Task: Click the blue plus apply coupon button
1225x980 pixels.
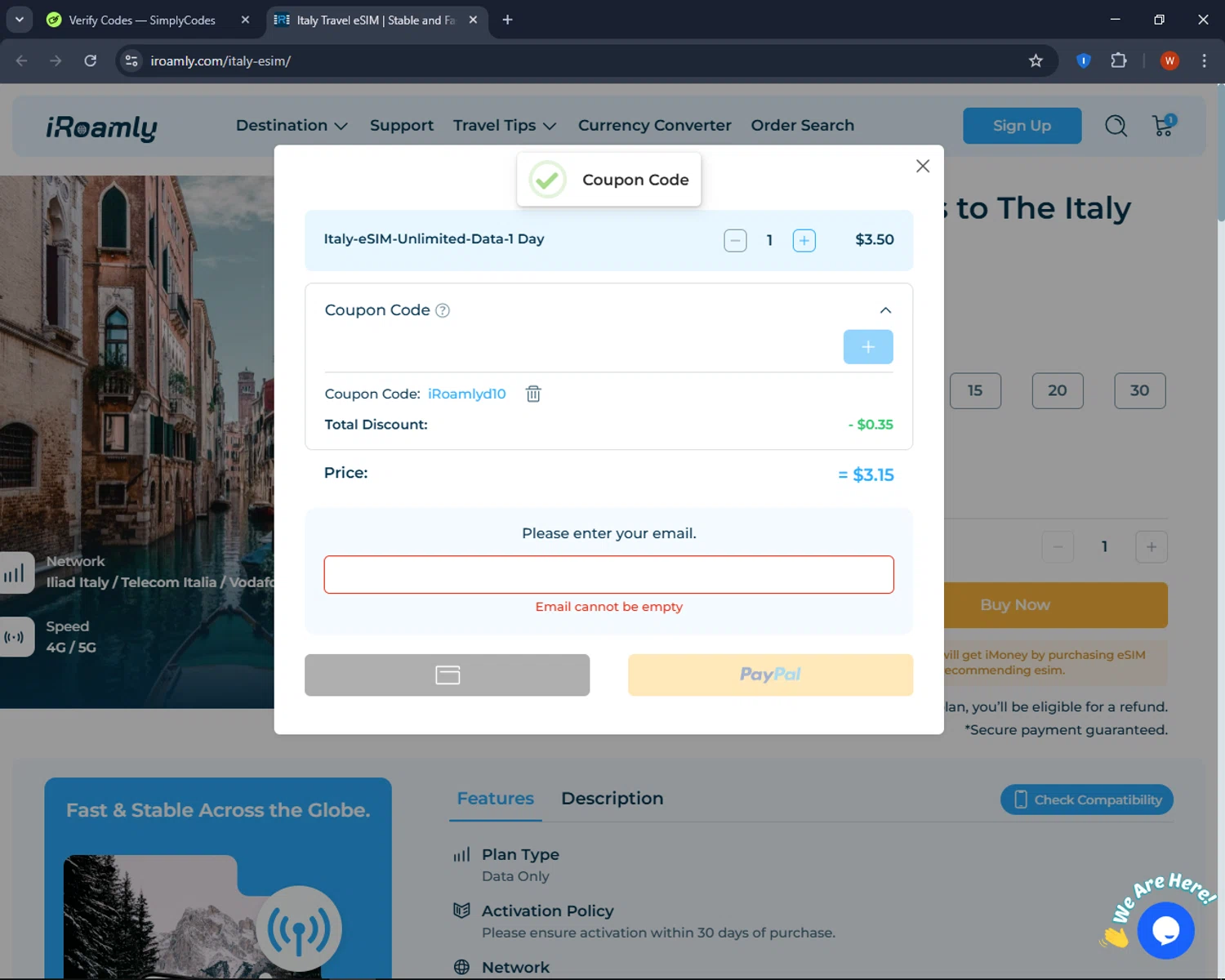Action: click(868, 347)
